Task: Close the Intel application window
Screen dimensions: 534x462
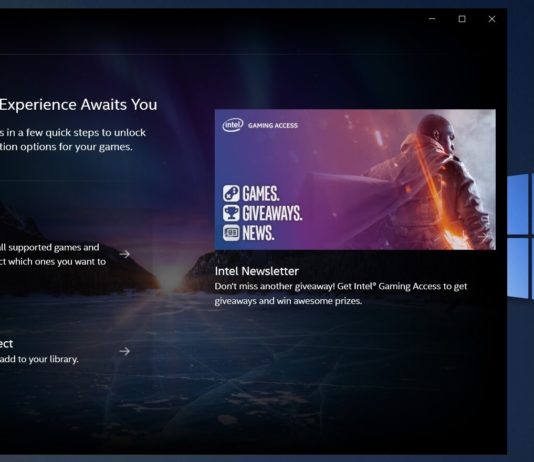Action: [x=492, y=19]
